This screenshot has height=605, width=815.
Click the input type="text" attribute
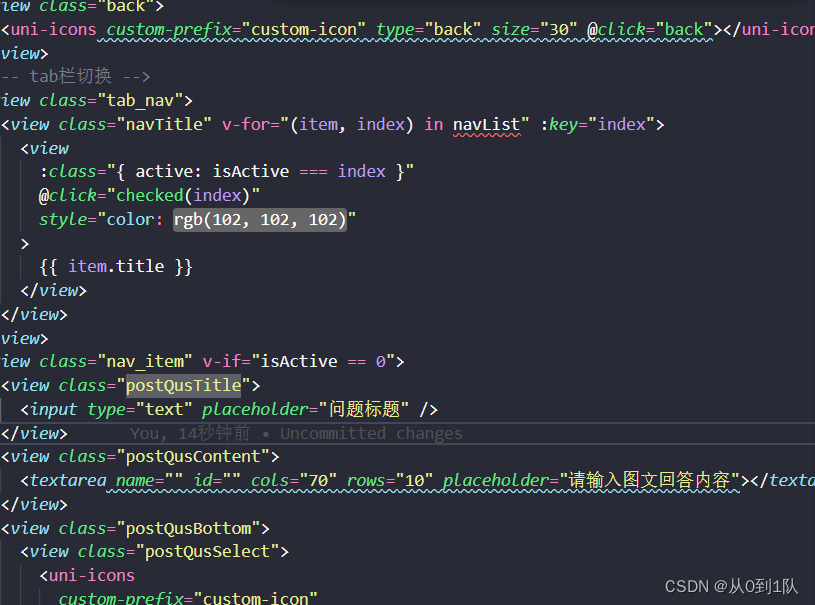140,409
